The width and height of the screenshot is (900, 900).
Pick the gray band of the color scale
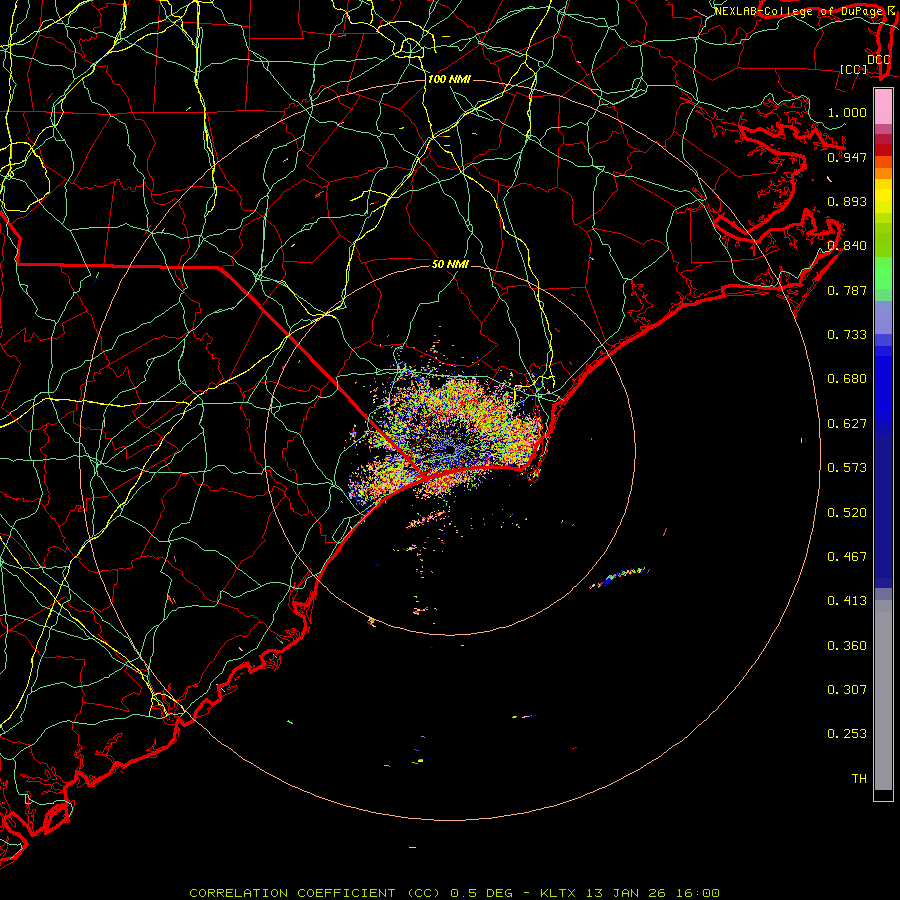pyautogui.click(x=883, y=695)
